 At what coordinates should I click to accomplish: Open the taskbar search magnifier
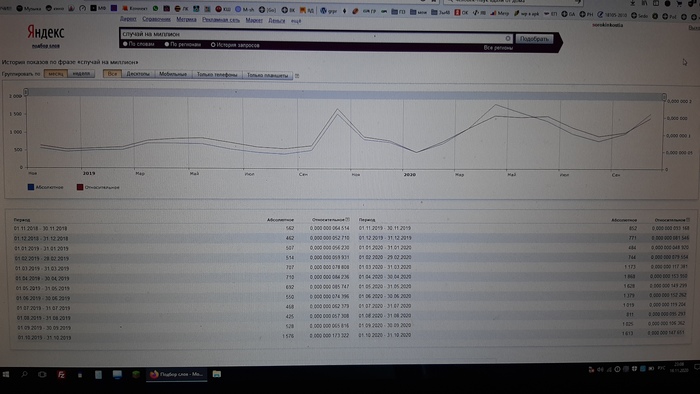[24, 374]
